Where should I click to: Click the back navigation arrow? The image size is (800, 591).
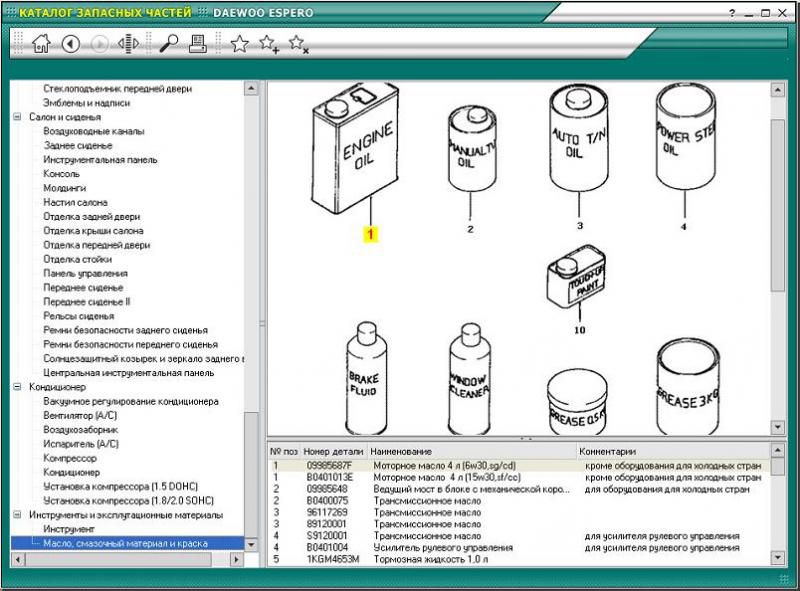[70, 43]
